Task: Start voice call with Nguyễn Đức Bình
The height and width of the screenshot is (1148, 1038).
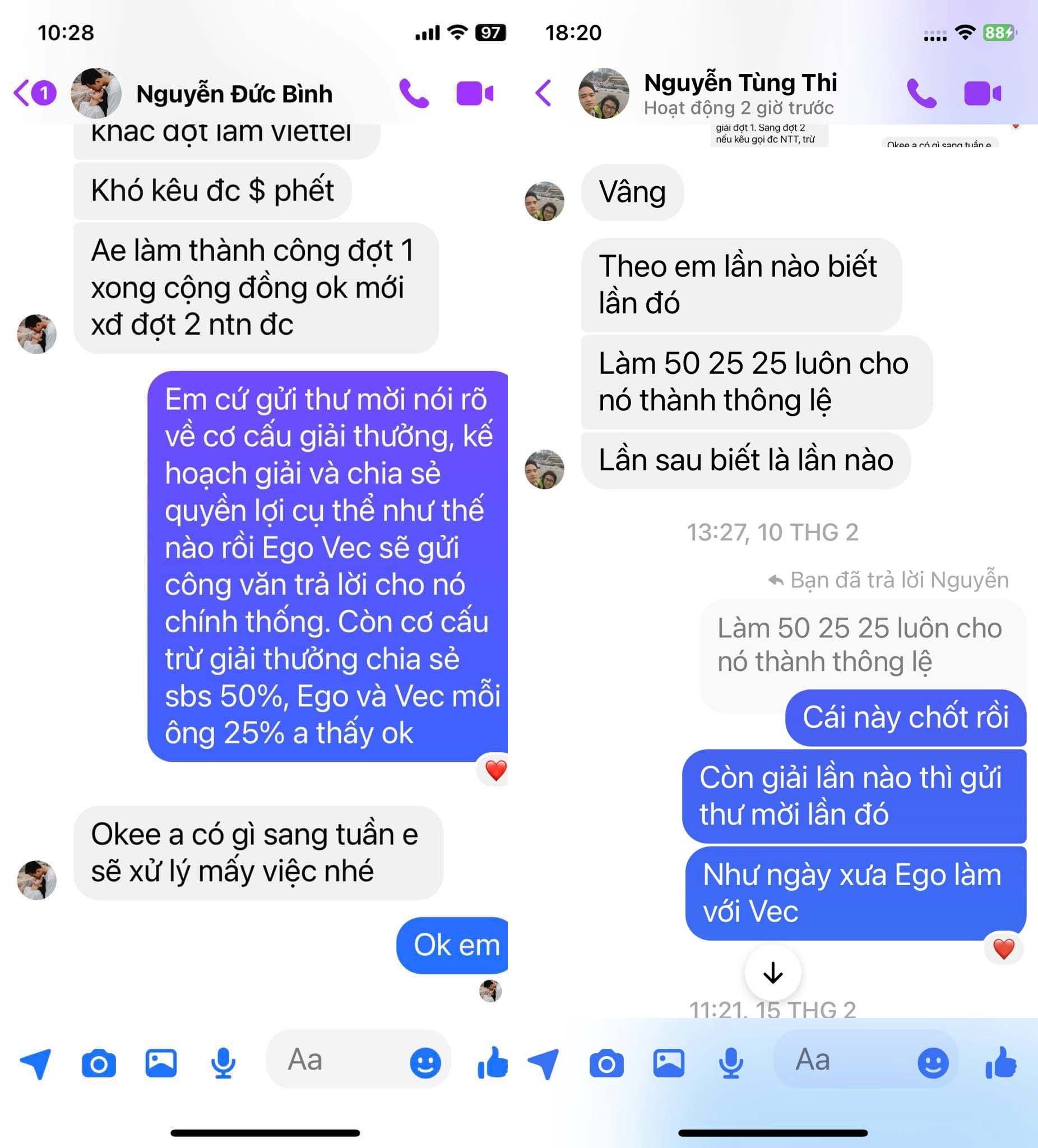Action: pyautogui.click(x=414, y=94)
